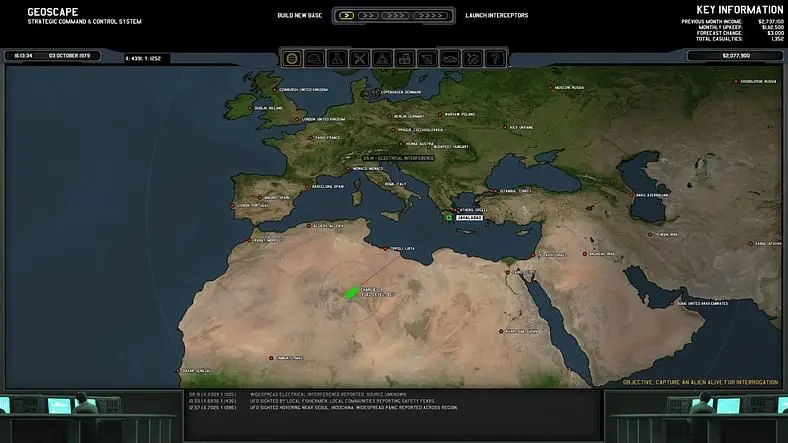Click the Lisbon Portugal city marker
The image size is (788, 443).
coord(233,205)
